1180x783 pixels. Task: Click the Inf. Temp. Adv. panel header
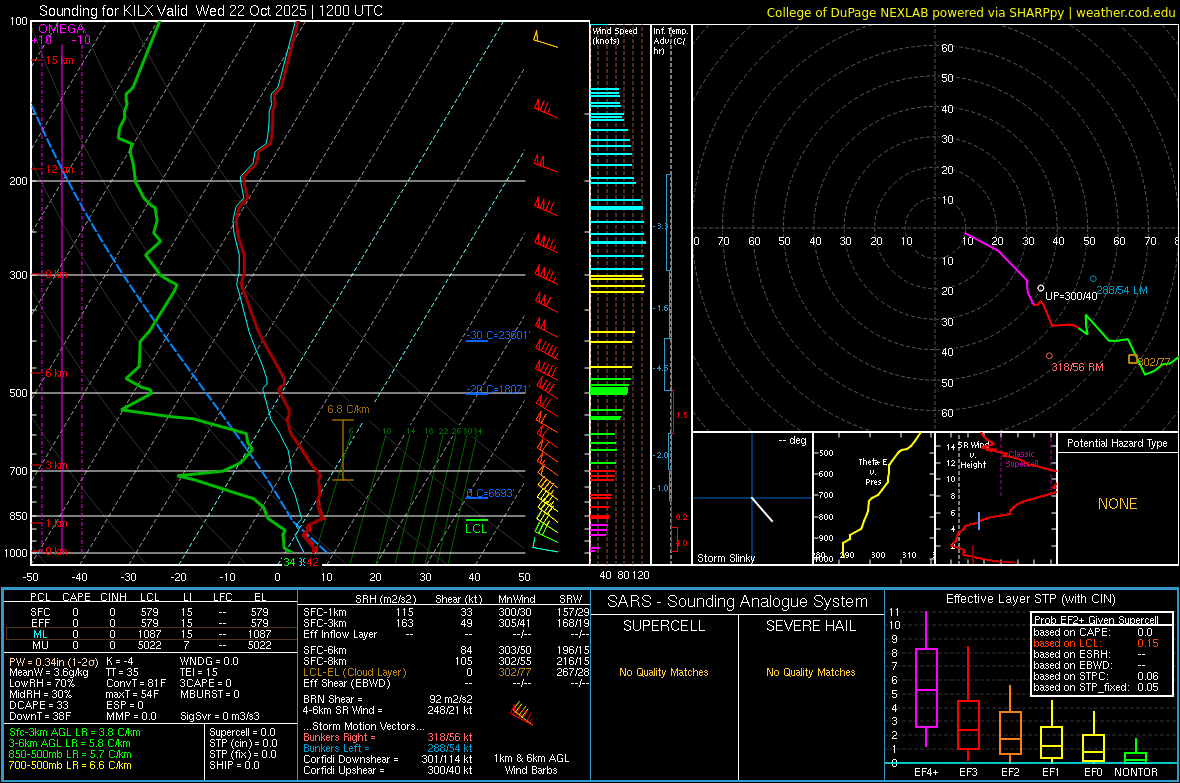point(670,41)
